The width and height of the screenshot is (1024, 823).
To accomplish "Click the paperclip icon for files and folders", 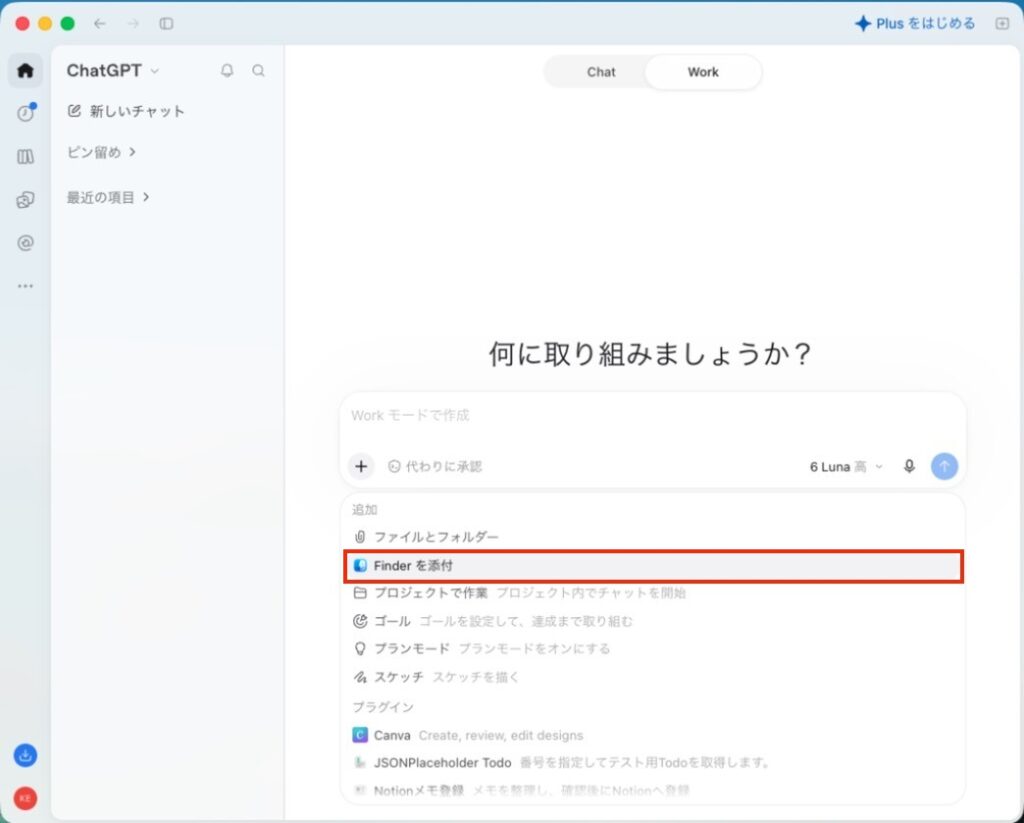I will (360, 537).
